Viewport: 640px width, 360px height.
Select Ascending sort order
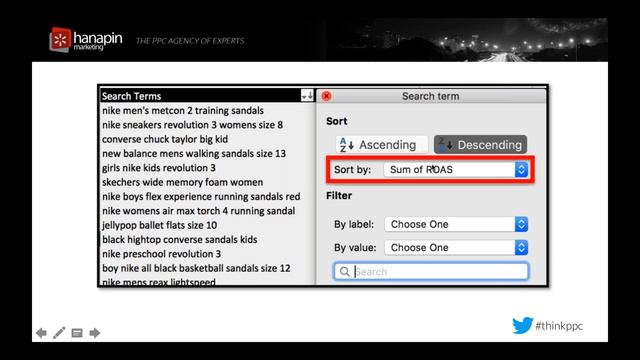coord(382,145)
